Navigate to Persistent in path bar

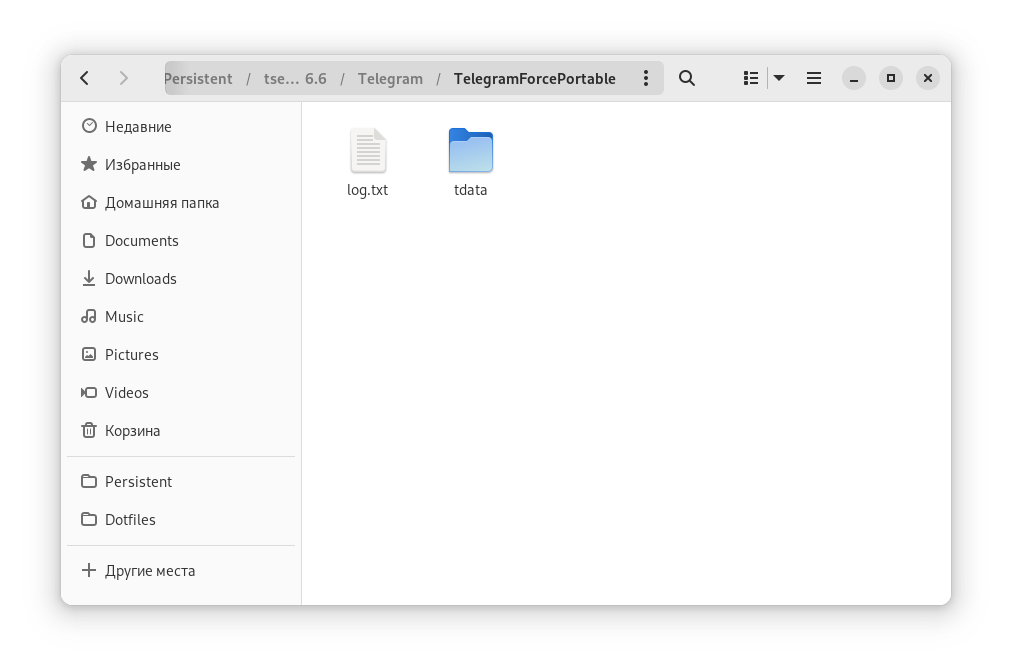(199, 79)
